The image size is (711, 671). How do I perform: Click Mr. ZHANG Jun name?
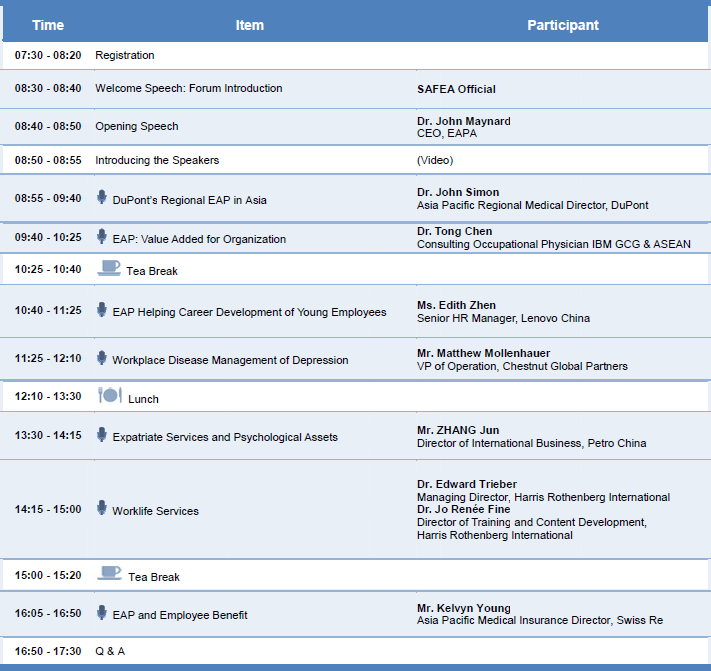[x=458, y=430]
